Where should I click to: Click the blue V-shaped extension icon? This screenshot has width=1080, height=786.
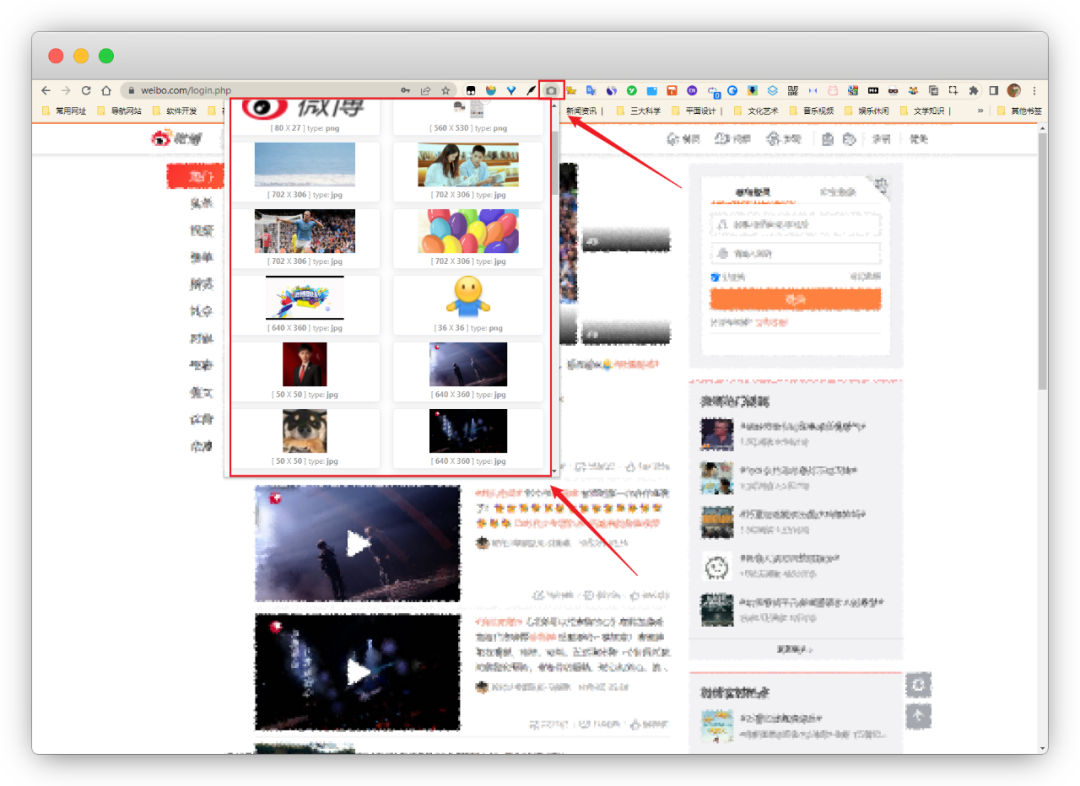511,90
